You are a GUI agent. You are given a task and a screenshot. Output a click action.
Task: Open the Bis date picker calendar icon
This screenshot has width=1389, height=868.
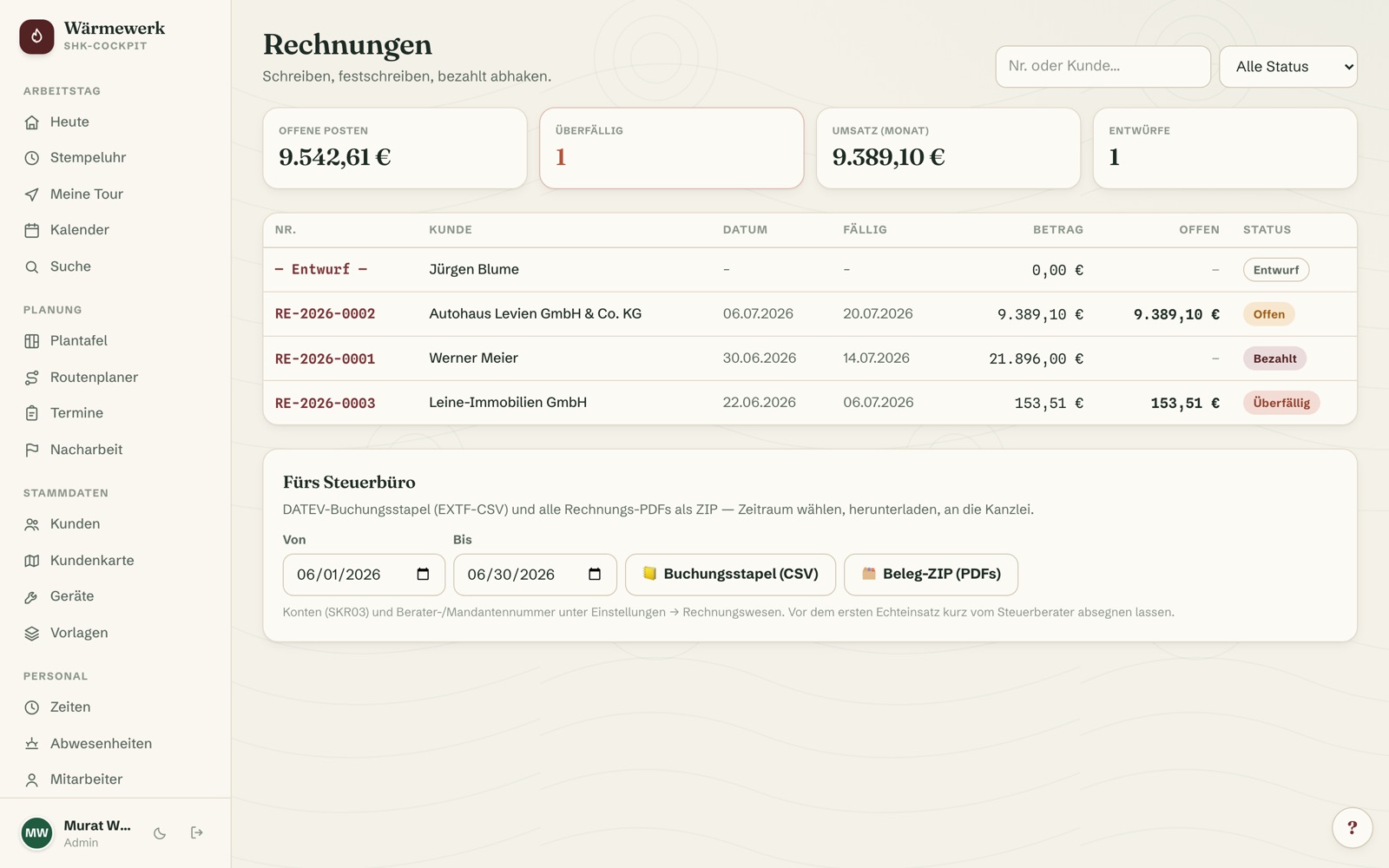[595, 575]
